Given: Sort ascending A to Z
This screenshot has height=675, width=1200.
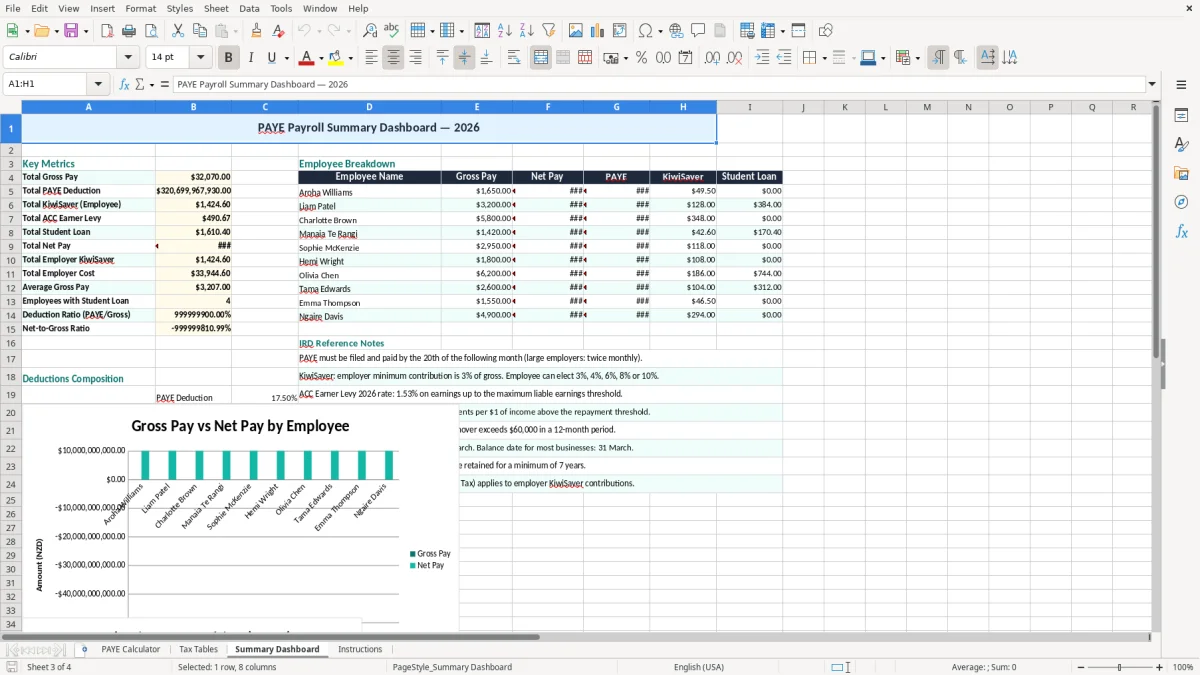Looking at the screenshot, I should [505, 31].
